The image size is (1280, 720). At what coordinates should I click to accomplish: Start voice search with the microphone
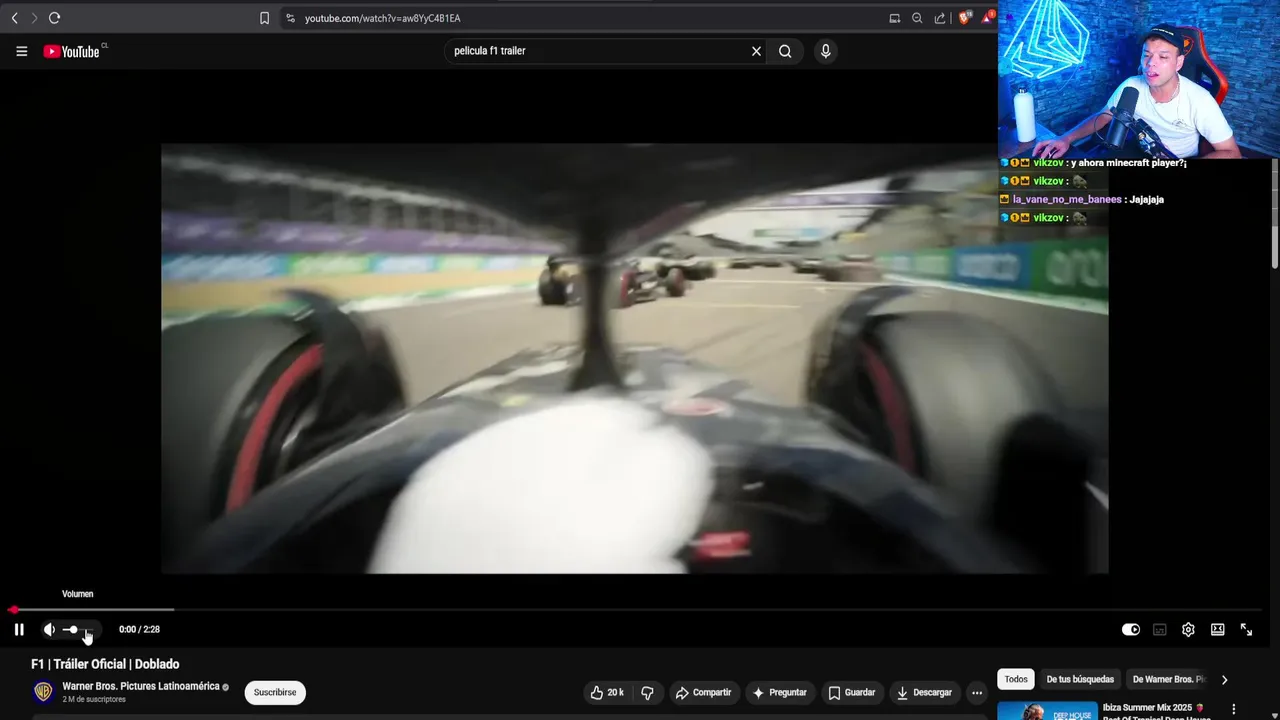825,51
